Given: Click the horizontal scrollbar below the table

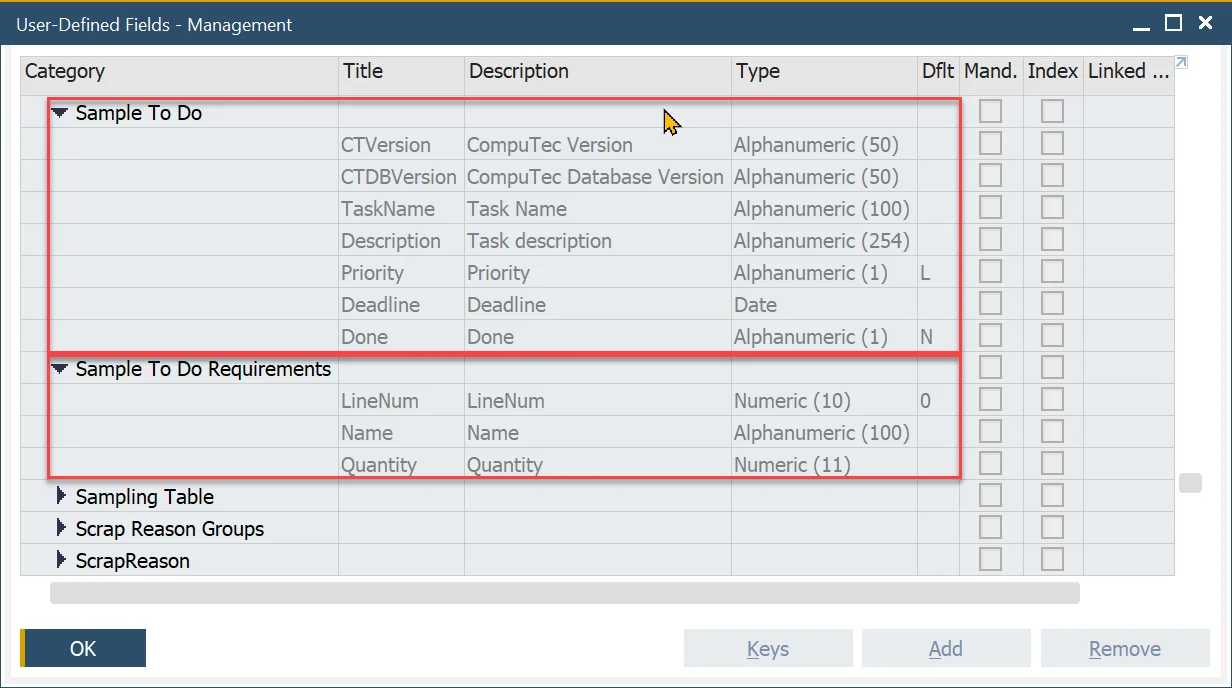Looking at the screenshot, I should coord(564,593).
